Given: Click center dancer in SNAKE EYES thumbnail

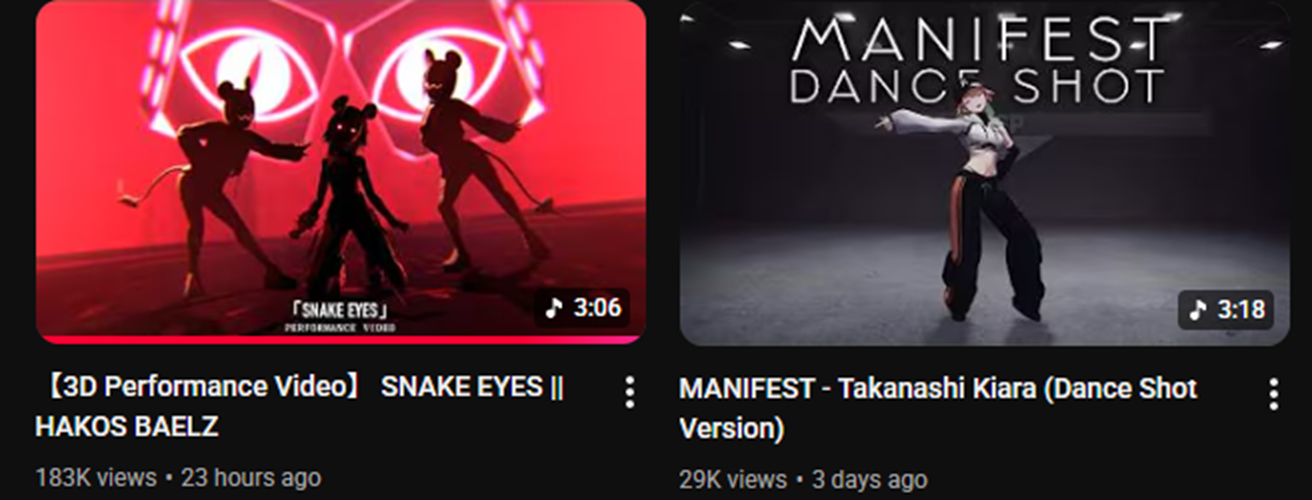Looking at the screenshot, I should [x=345, y=195].
